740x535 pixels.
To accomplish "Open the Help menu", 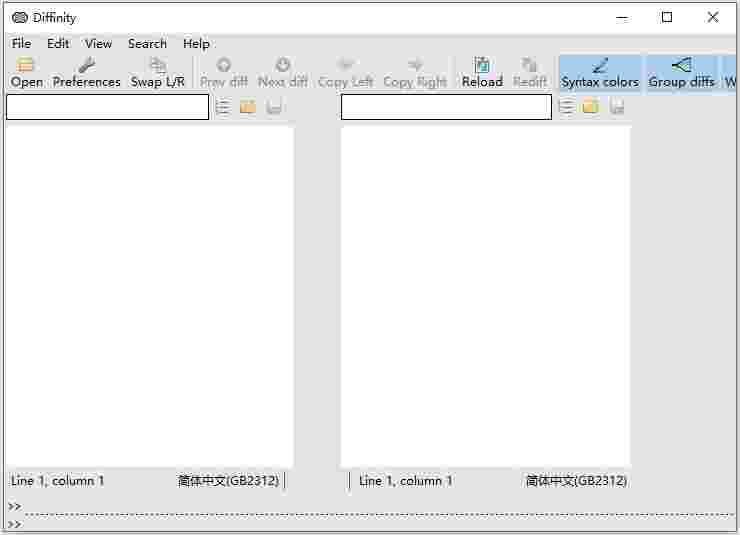I will (x=196, y=43).
